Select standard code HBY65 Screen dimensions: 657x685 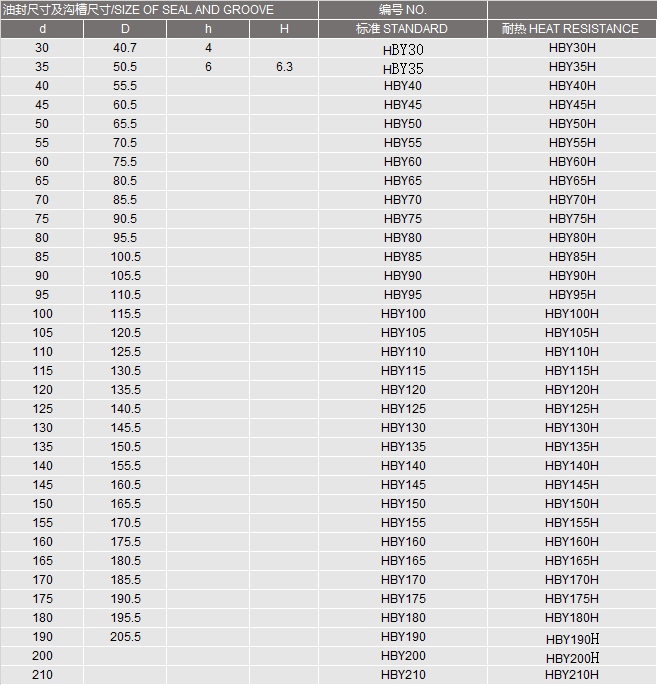click(x=403, y=181)
